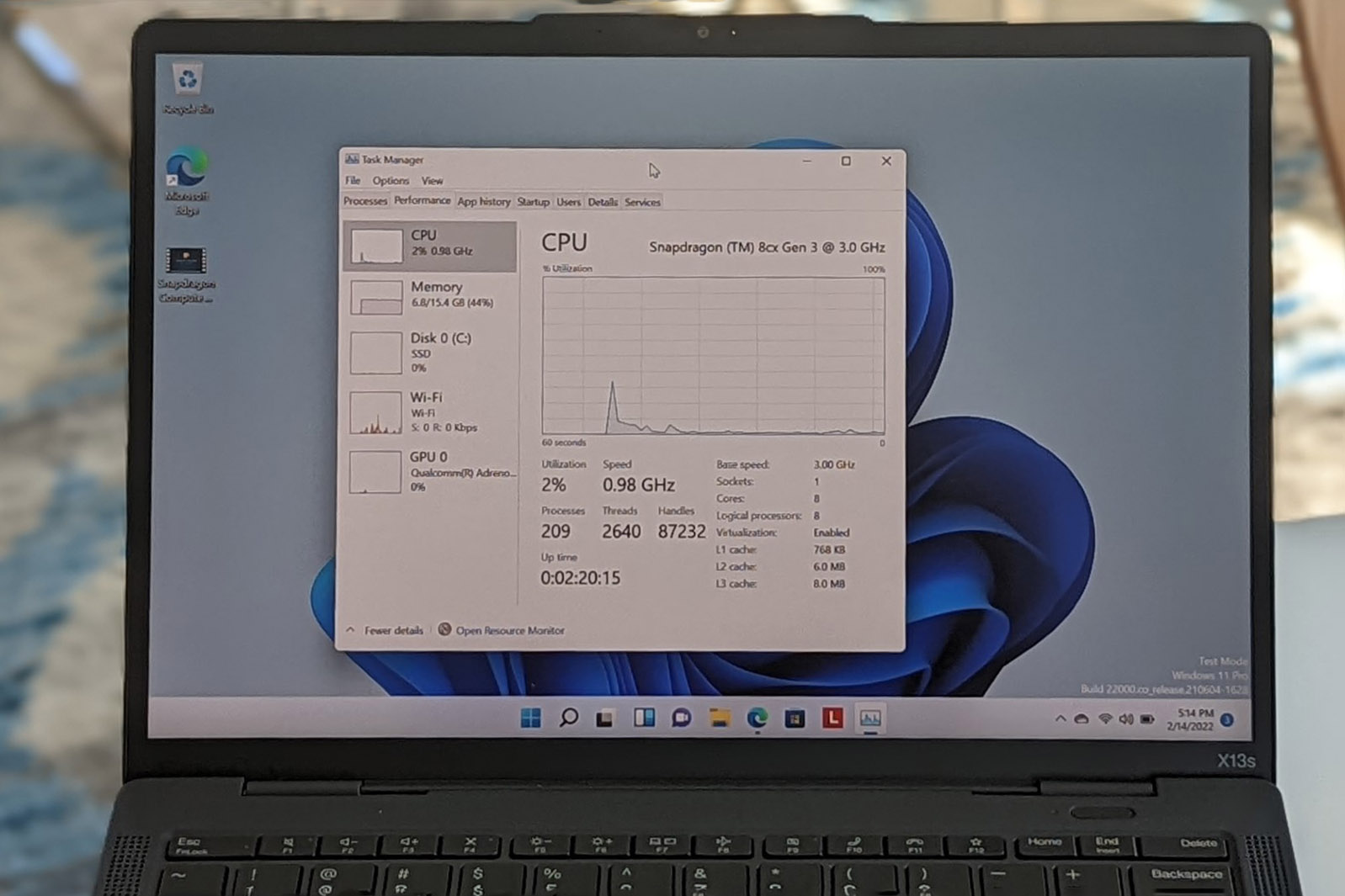The image size is (1345, 896).
Task: Close the Task Manager window
Action: [x=885, y=161]
